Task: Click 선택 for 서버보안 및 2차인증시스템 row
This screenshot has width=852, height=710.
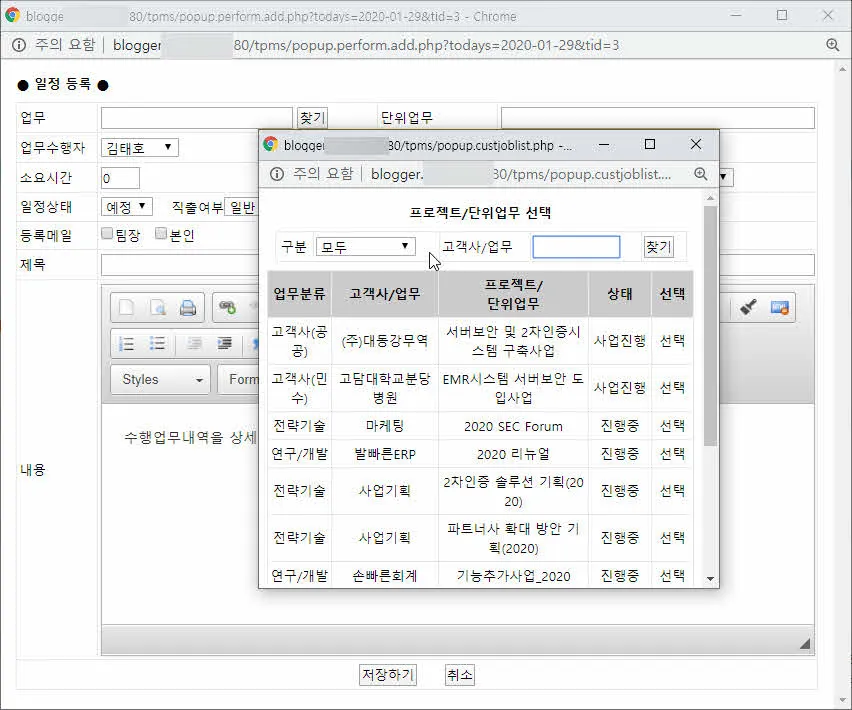Action: click(672, 341)
